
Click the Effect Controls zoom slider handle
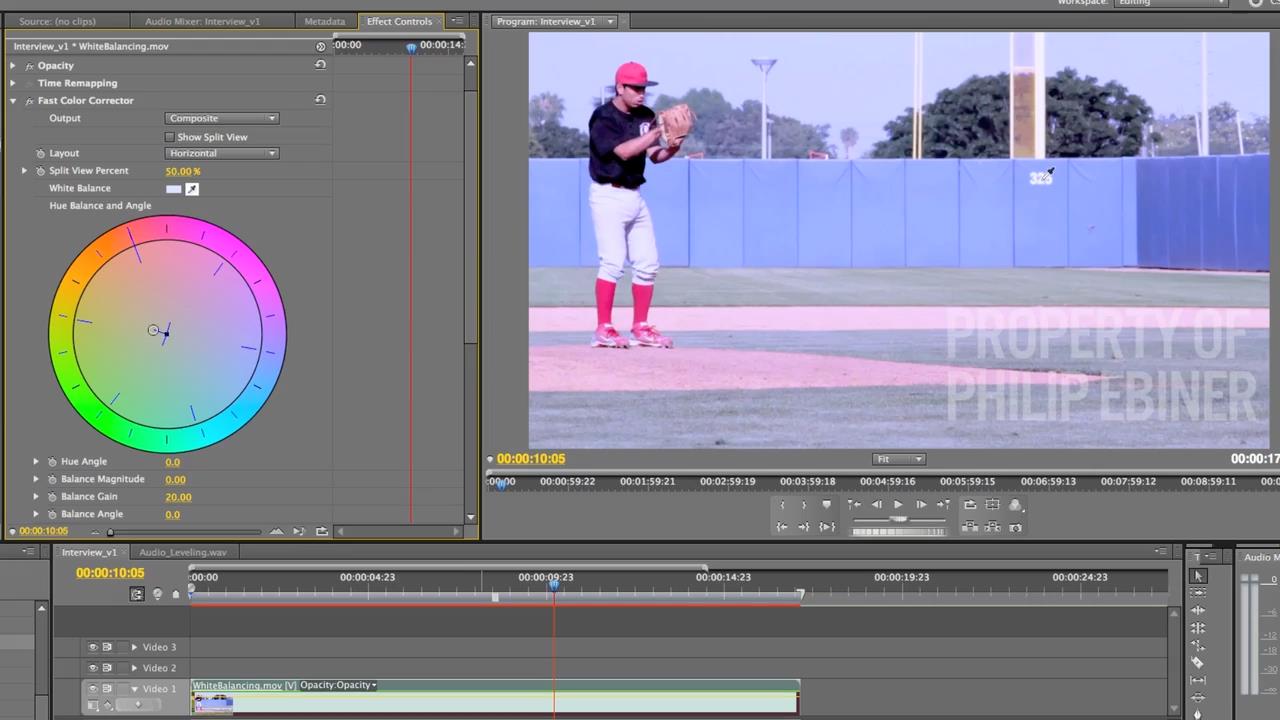coord(110,532)
